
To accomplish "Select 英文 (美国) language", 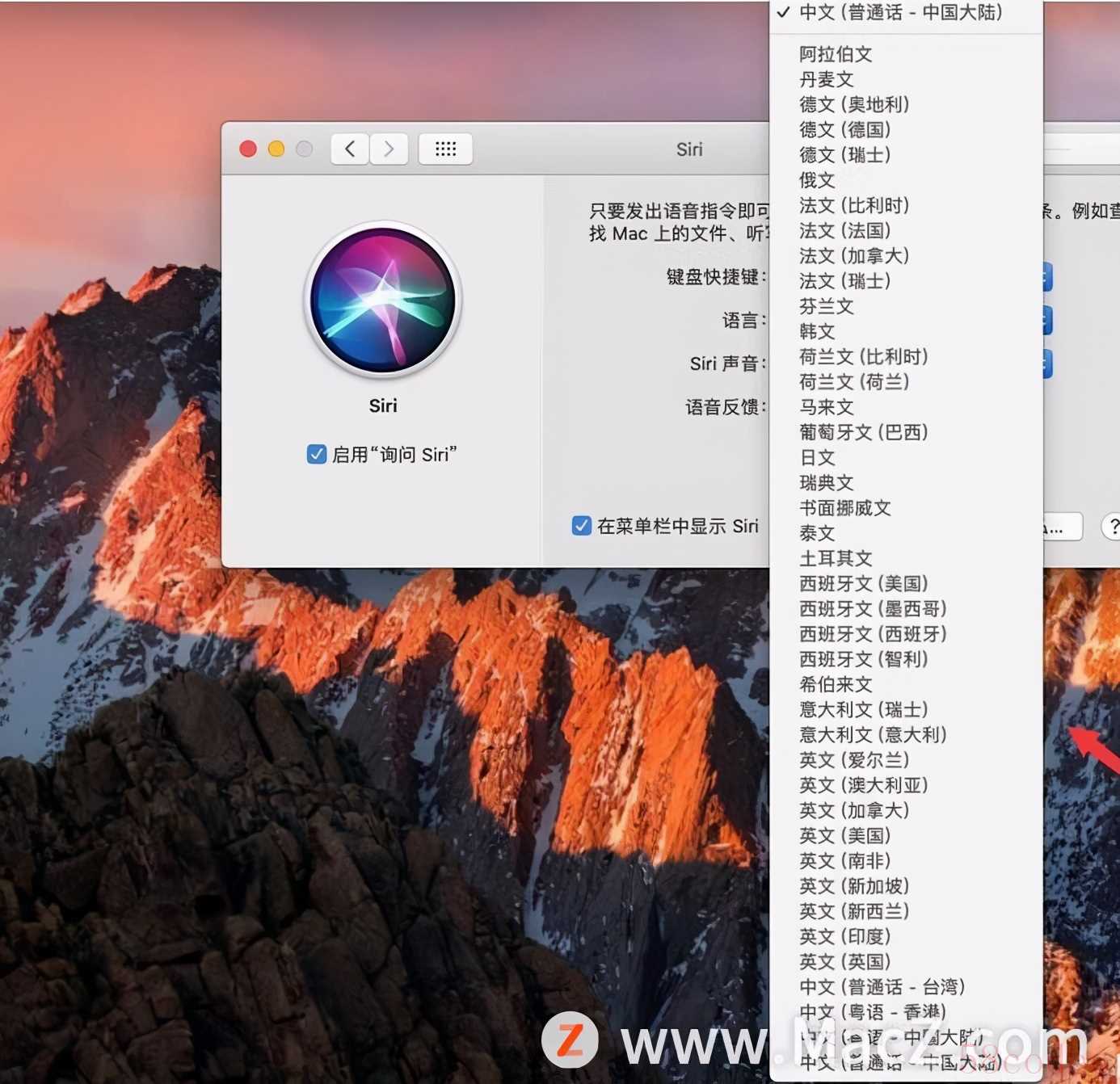I will coord(907,835).
